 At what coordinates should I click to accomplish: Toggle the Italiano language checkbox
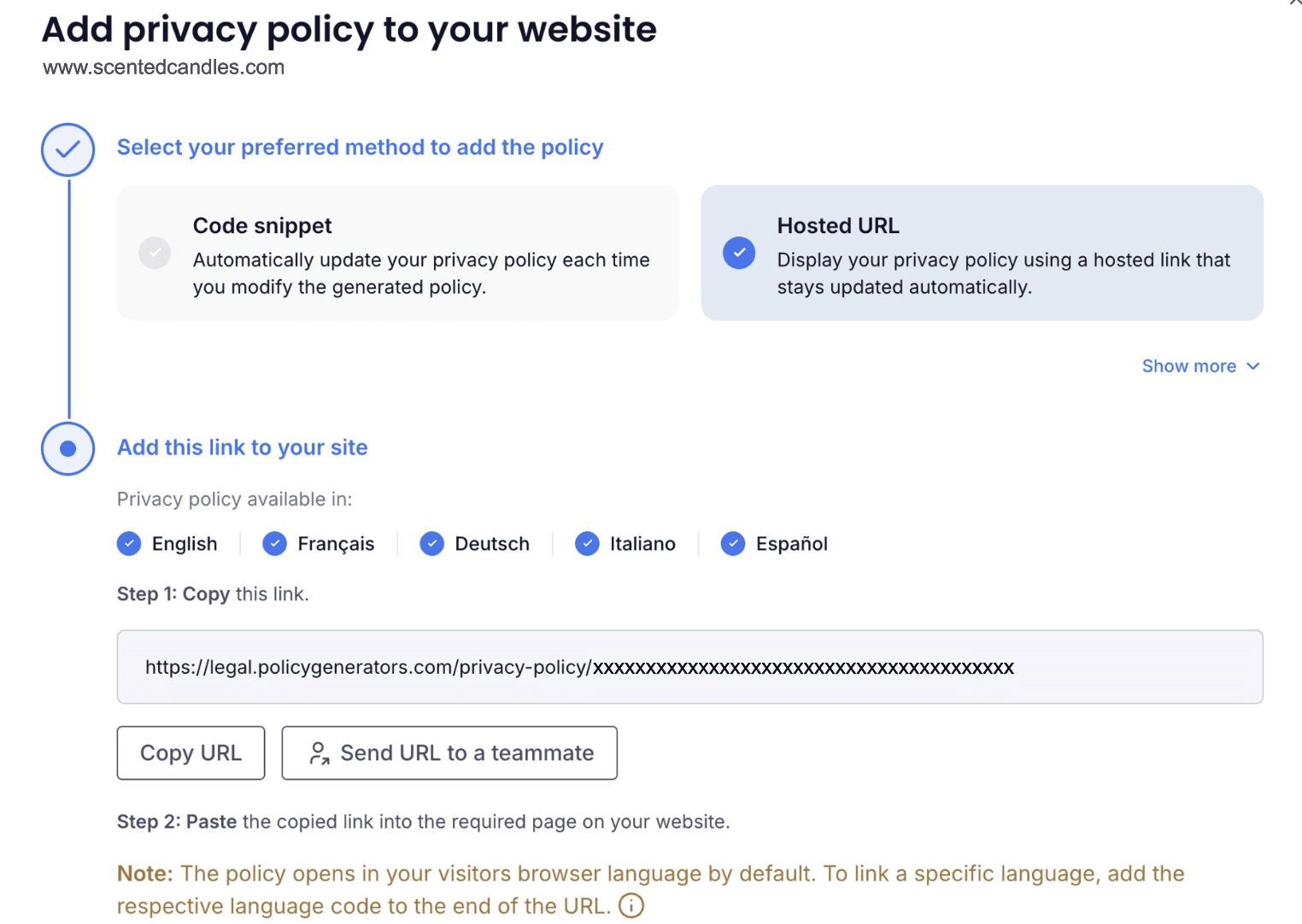point(587,544)
